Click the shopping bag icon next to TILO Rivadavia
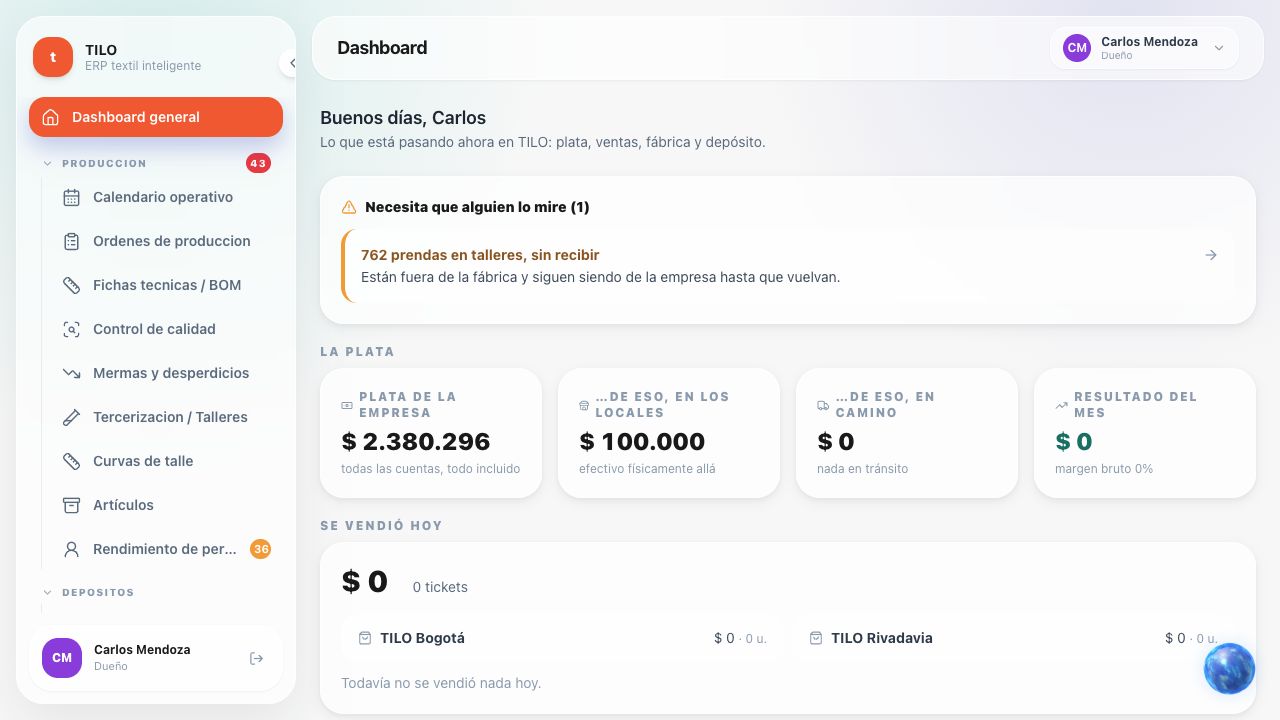The image size is (1280, 720). 816,638
